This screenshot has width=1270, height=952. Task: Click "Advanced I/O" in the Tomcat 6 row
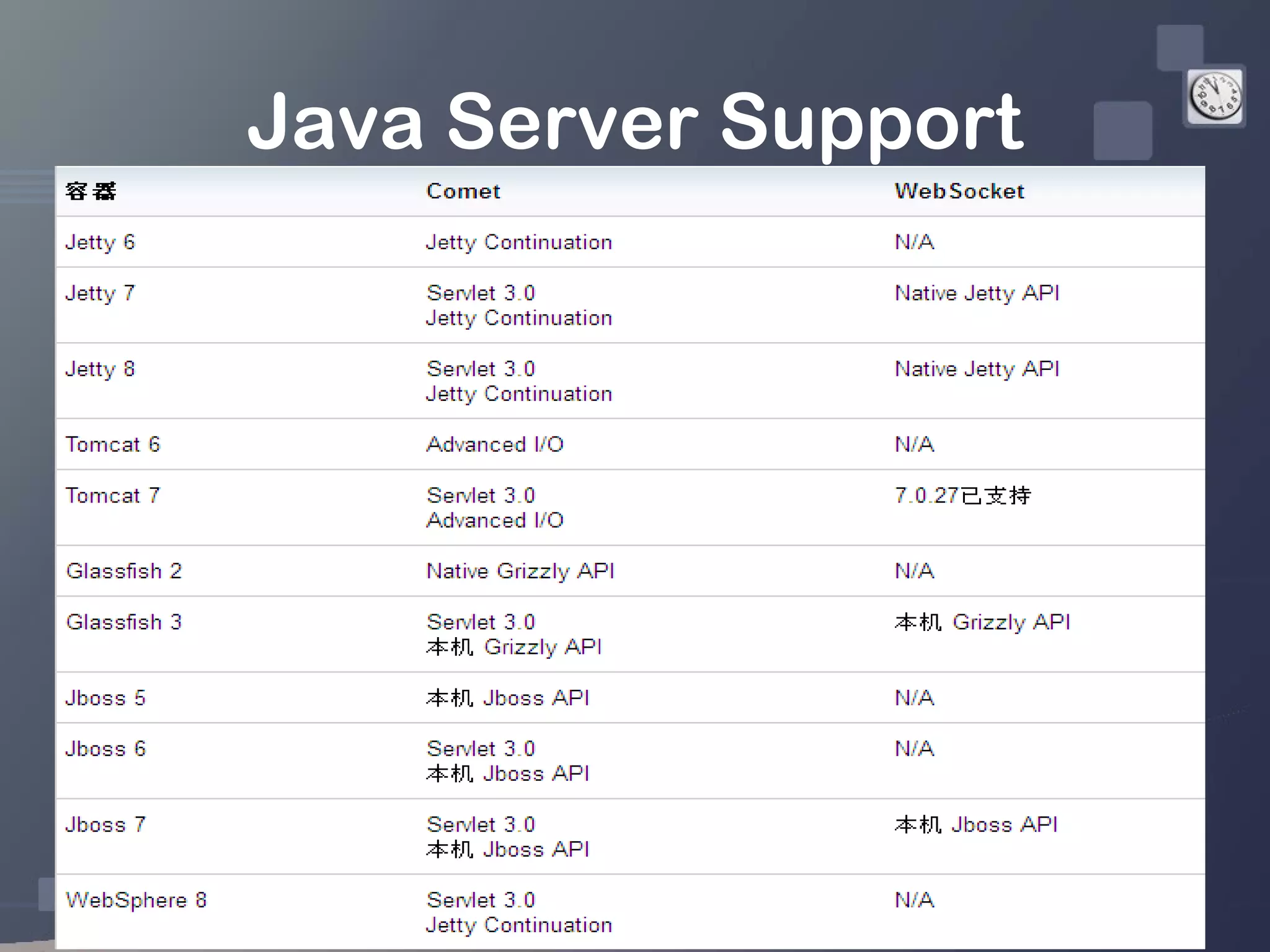click(x=495, y=444)
